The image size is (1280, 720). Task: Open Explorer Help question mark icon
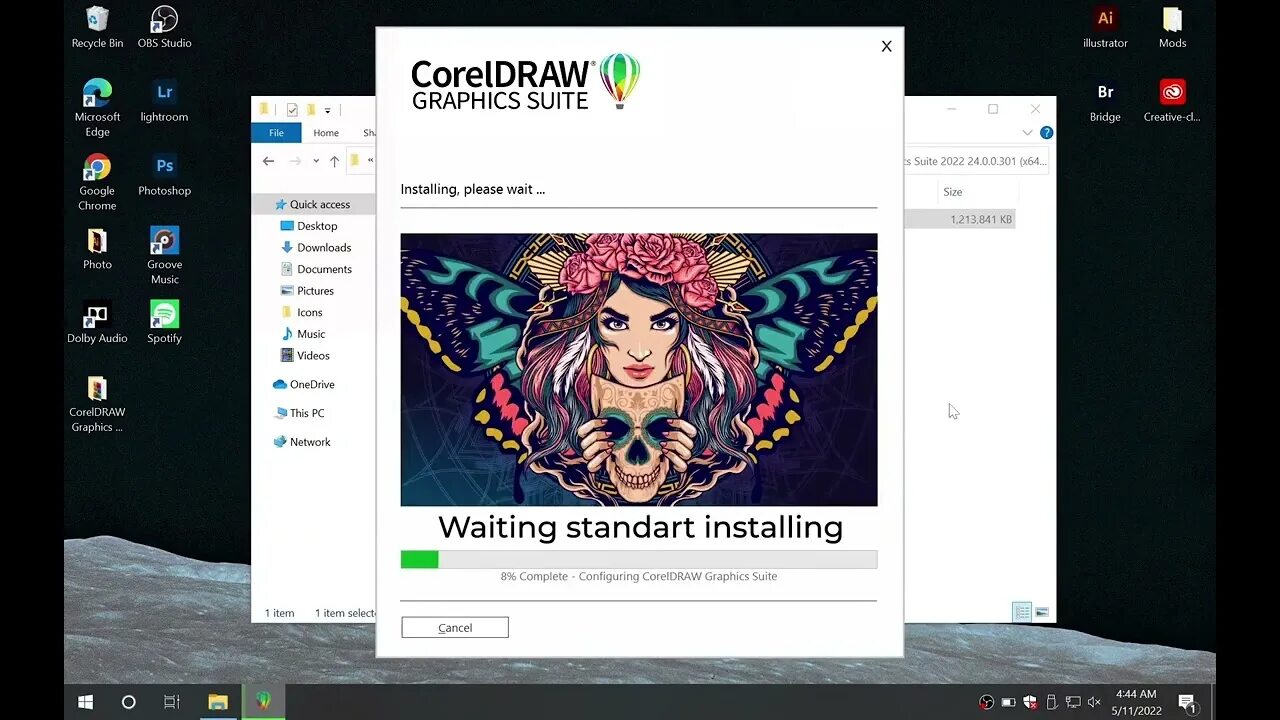(x=1046, y=132)
